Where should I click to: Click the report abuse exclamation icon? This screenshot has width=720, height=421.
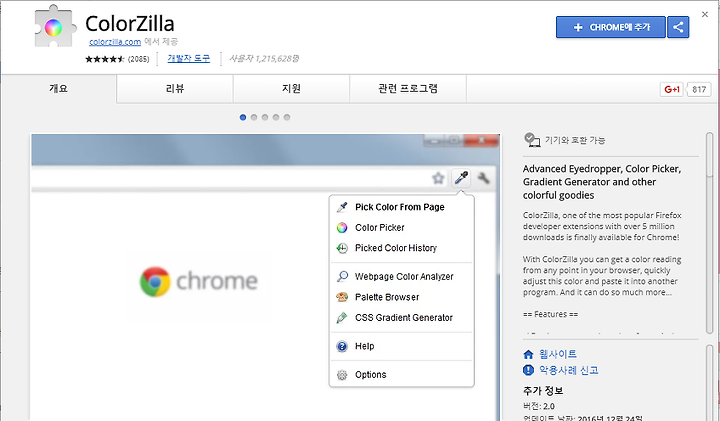529,370
